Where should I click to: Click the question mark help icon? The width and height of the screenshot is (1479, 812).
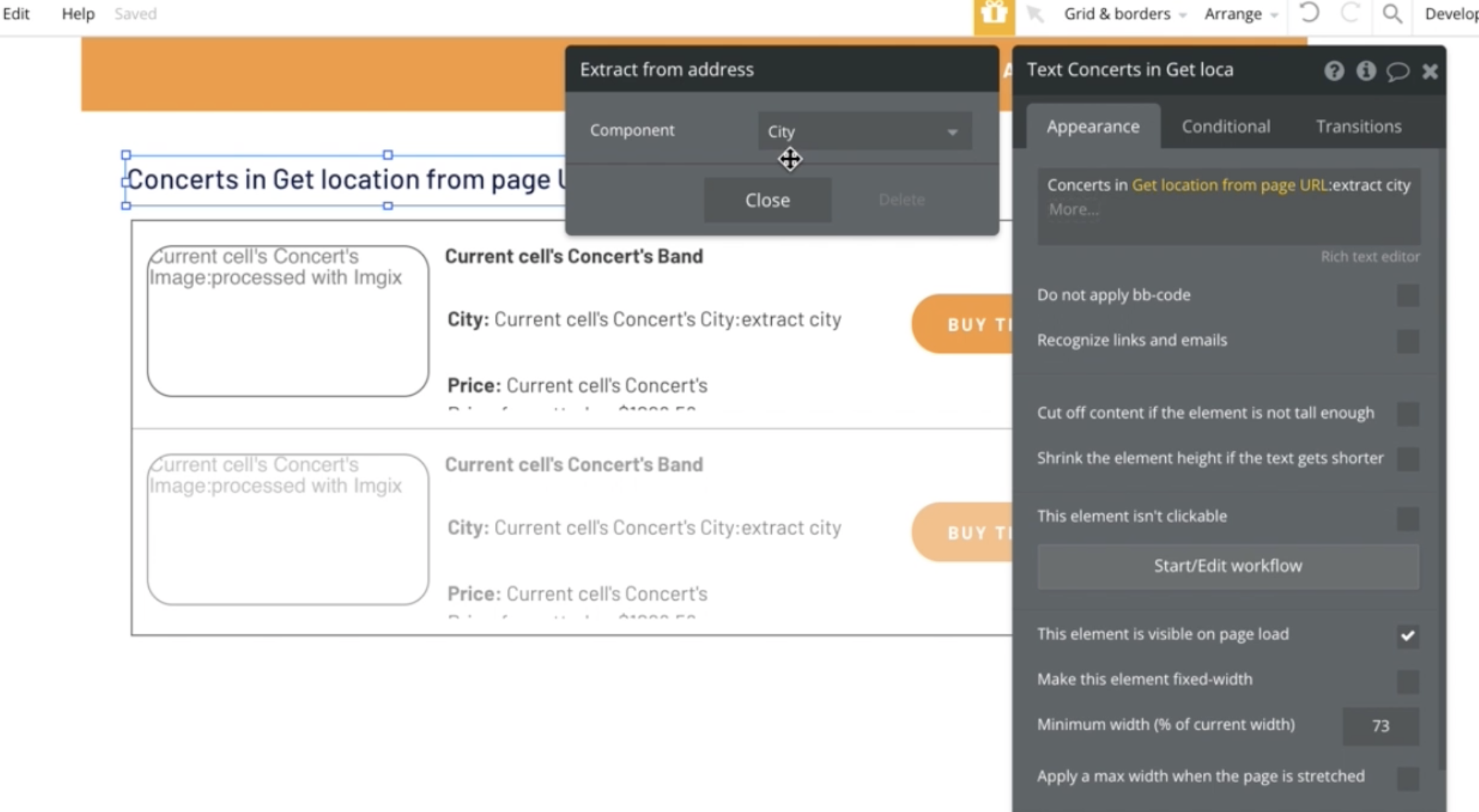click(x=1334, y=71)
